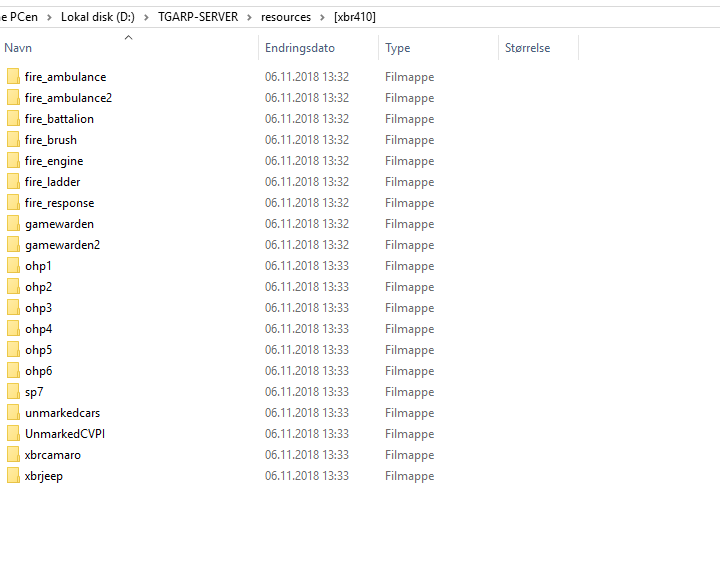Expand the chevron after TGARP-SERVER breadcrumb
The width and height of the screenshot is (720, 578).
[249, 17]
